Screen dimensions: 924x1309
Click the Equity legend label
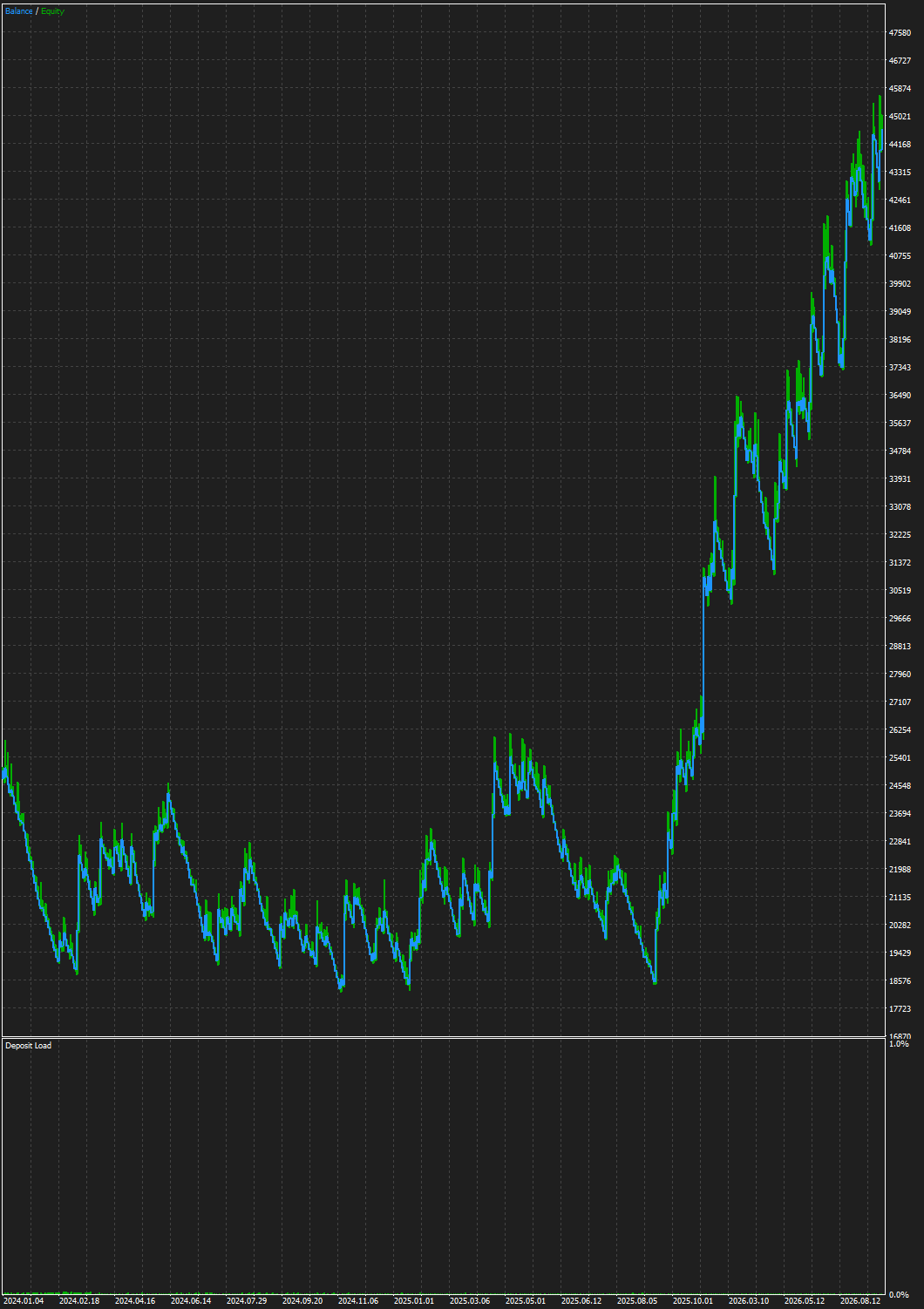click(x=52, y=11)
